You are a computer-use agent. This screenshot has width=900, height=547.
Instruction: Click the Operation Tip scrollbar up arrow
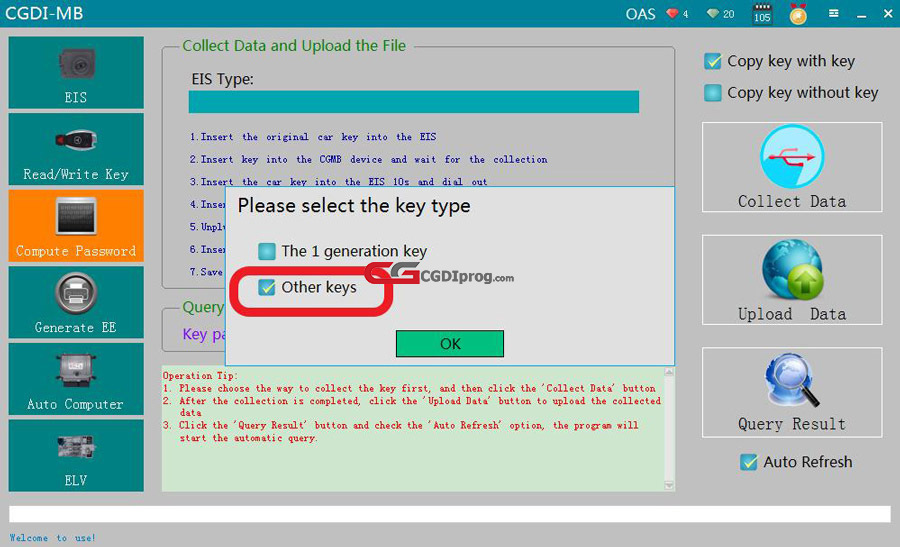point(669,372)
